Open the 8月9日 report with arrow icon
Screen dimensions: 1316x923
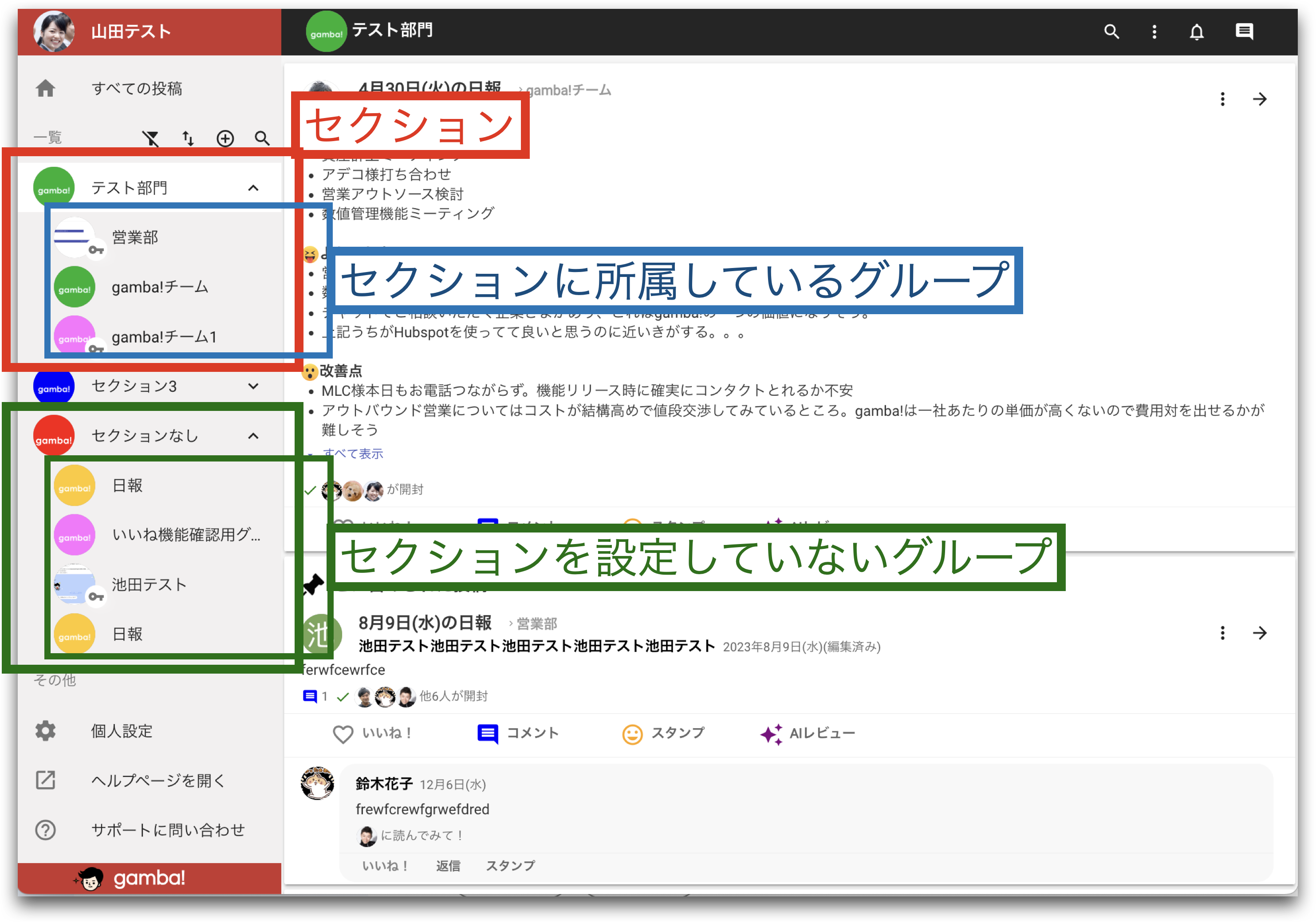click(x=1259, y=633)
